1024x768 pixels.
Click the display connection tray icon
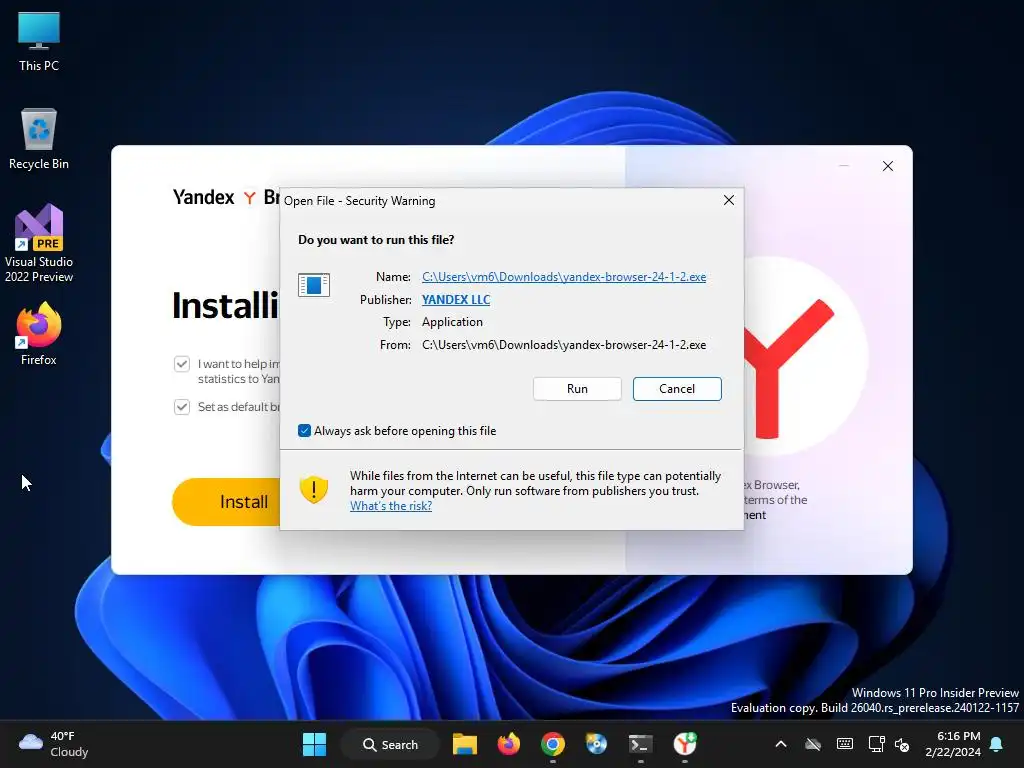coord(876,744)
